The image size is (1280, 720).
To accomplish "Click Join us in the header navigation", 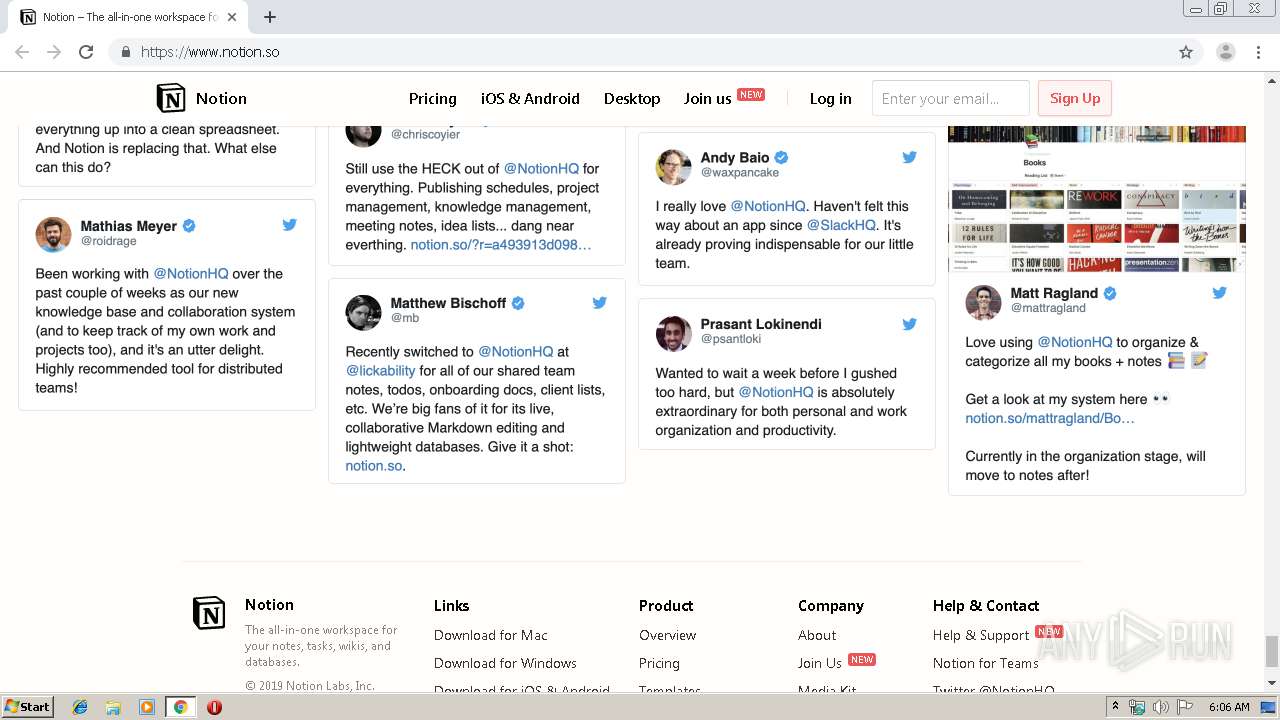I will tap(708, 98).
